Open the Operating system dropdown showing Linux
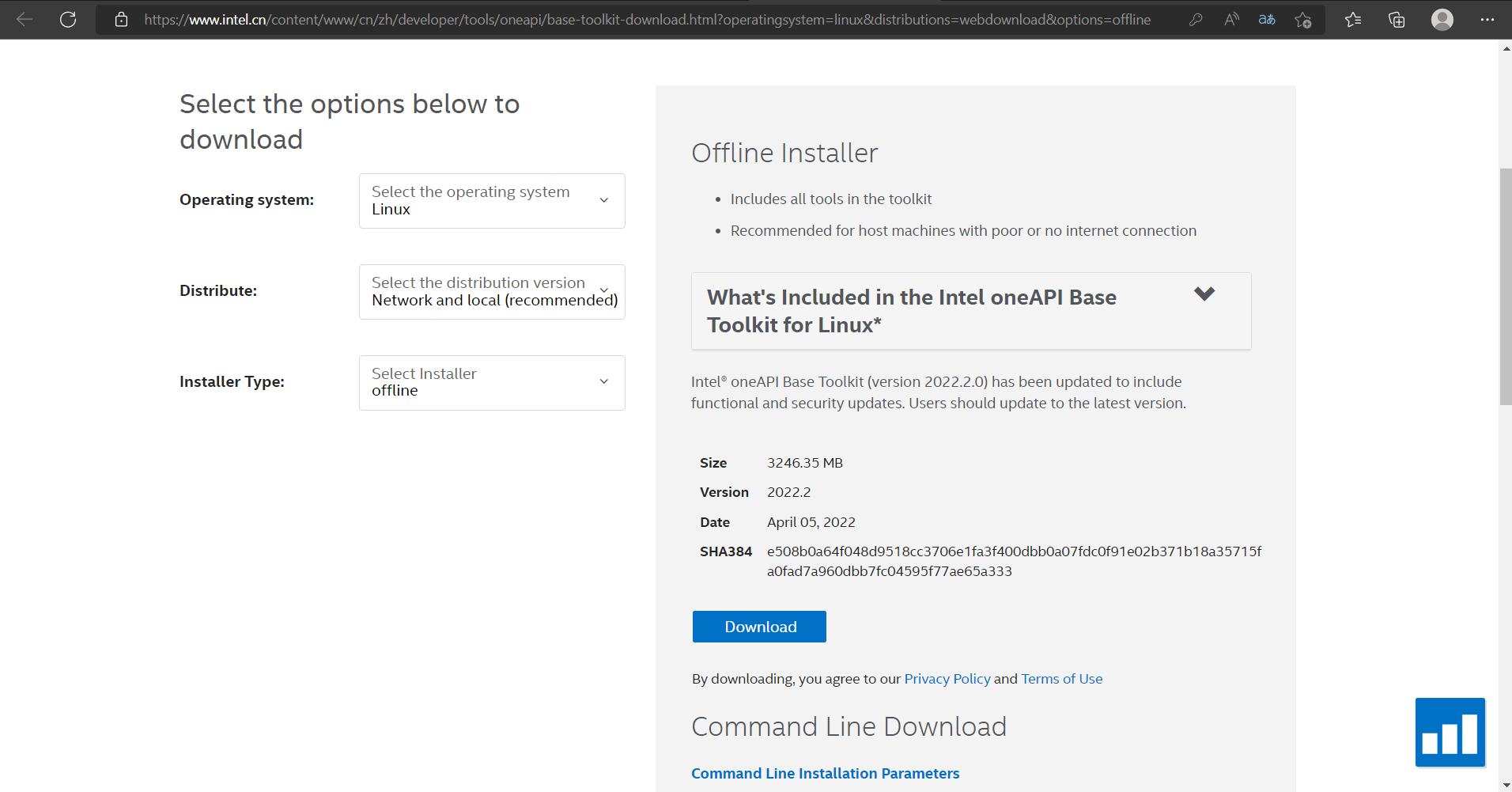The height and width of the screenshot is (792, 1512). click(492, 201)
